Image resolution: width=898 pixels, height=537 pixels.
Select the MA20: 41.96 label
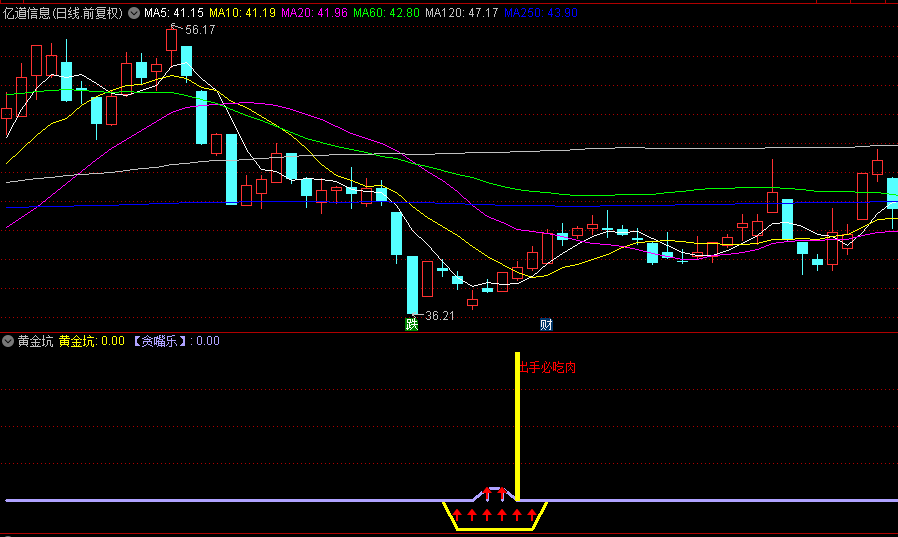click(x=314, y=13)
